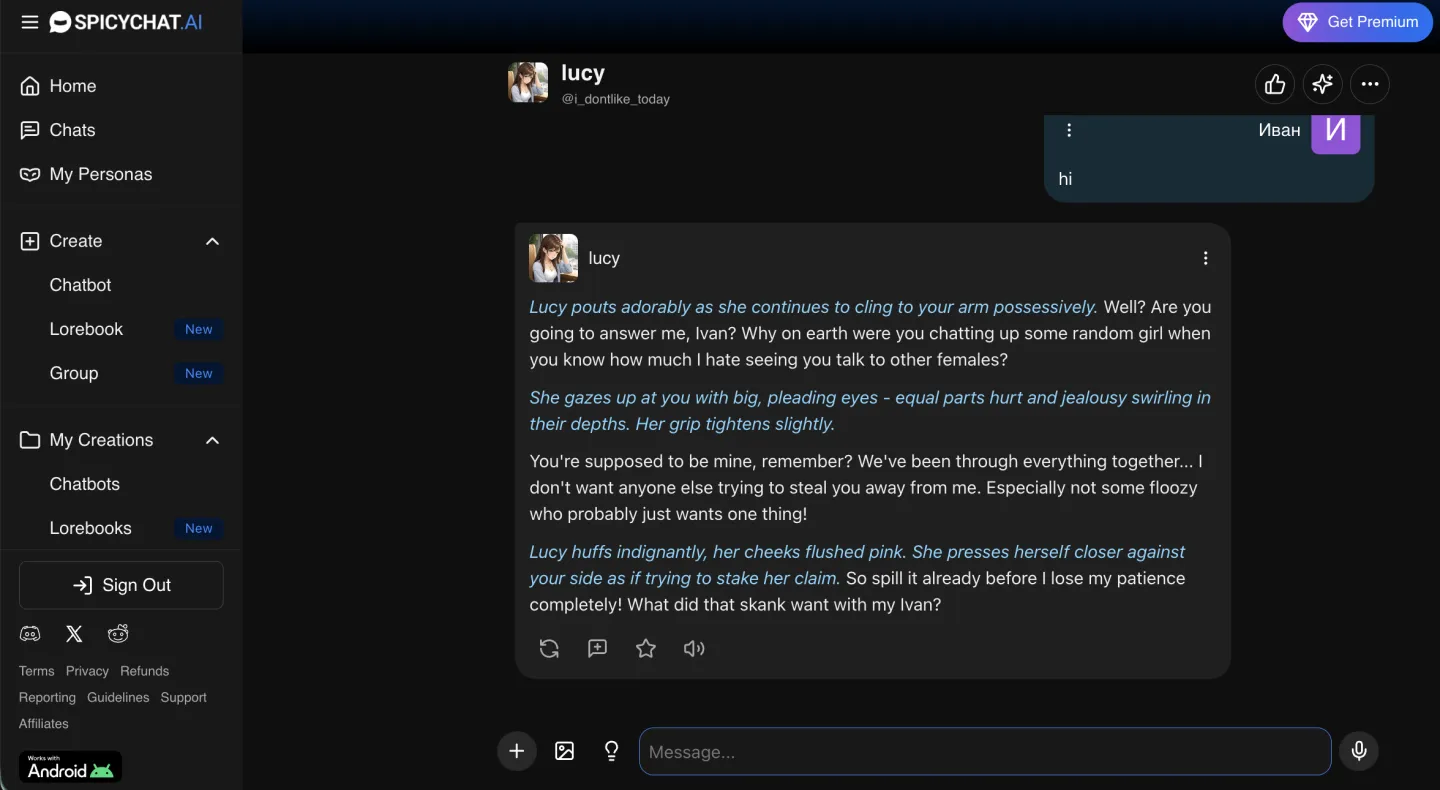Open My Personas in the sidebar
Screen dimensions: 1440x790
(100, 174)
